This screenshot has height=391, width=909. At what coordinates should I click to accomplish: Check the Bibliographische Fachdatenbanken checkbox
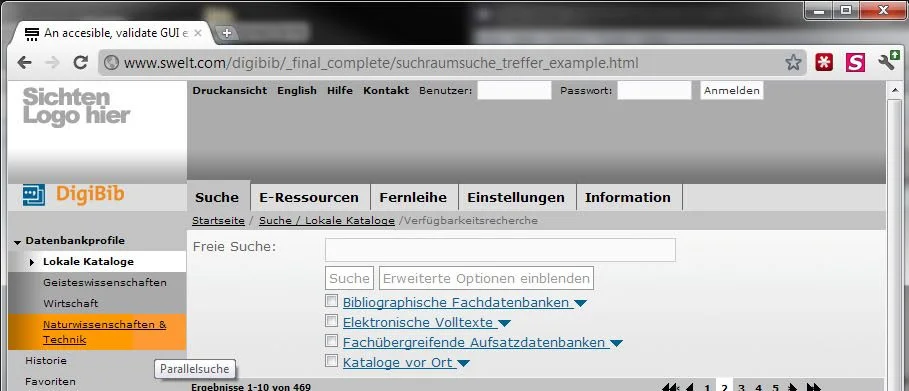[x=332, y=301]
